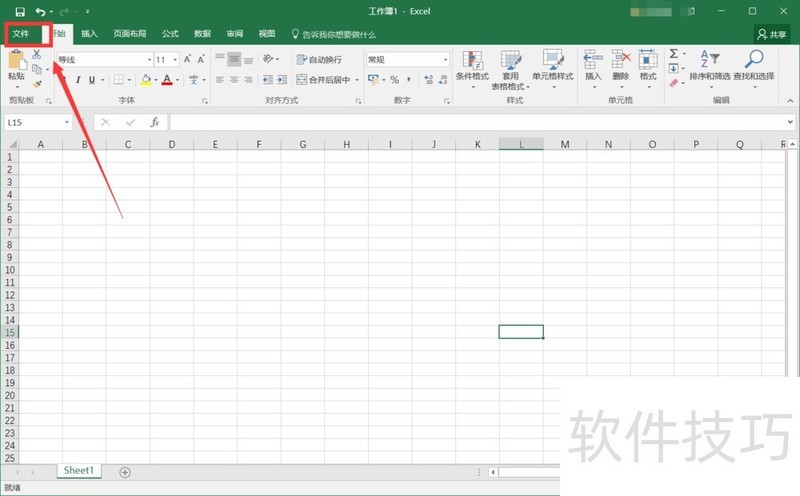Open the font settings dialog launcher
800x496 pixels.
pos(205,101)
